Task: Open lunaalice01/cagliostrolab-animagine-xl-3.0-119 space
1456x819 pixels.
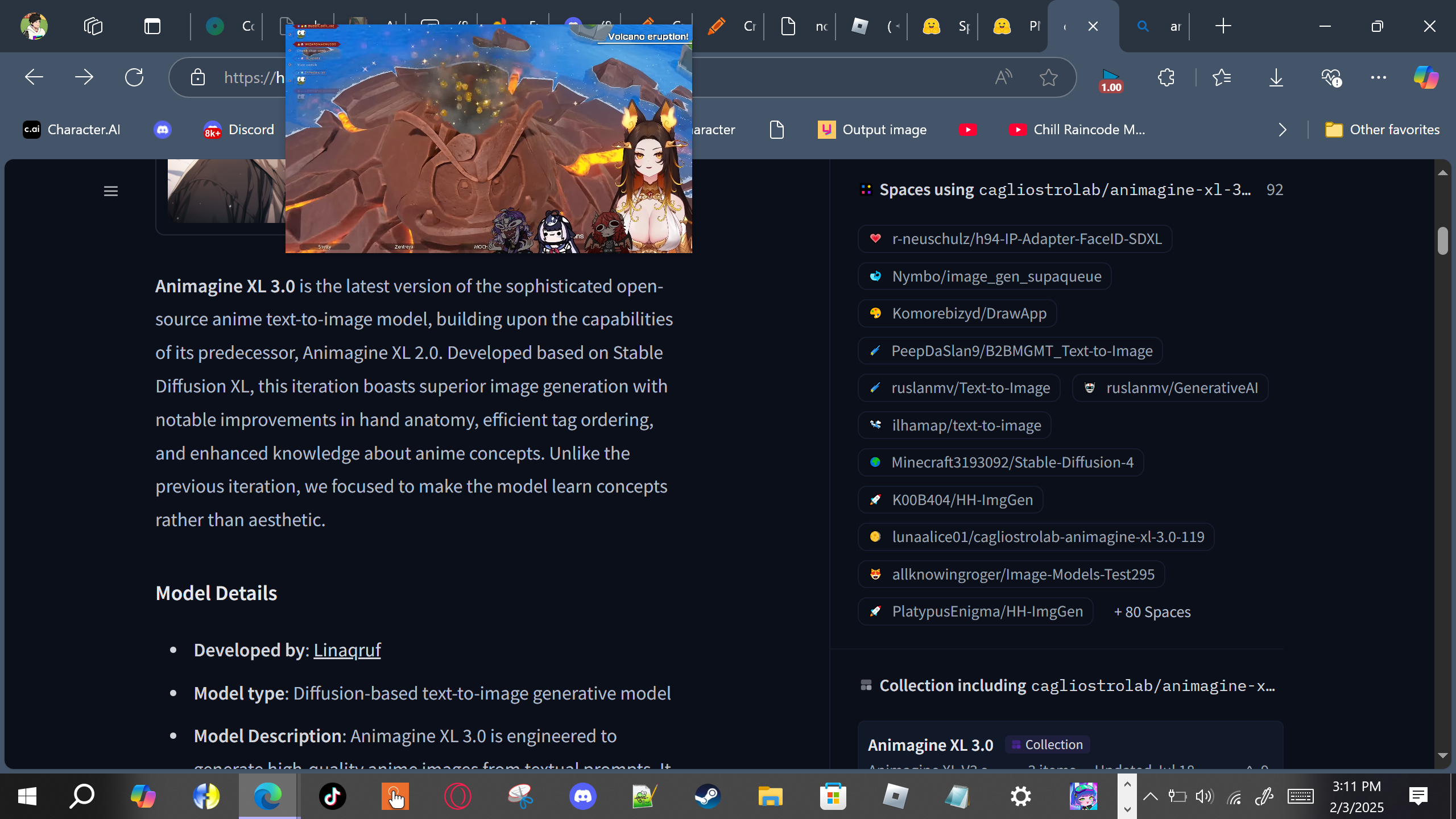Action: [x=1036, y=537]
